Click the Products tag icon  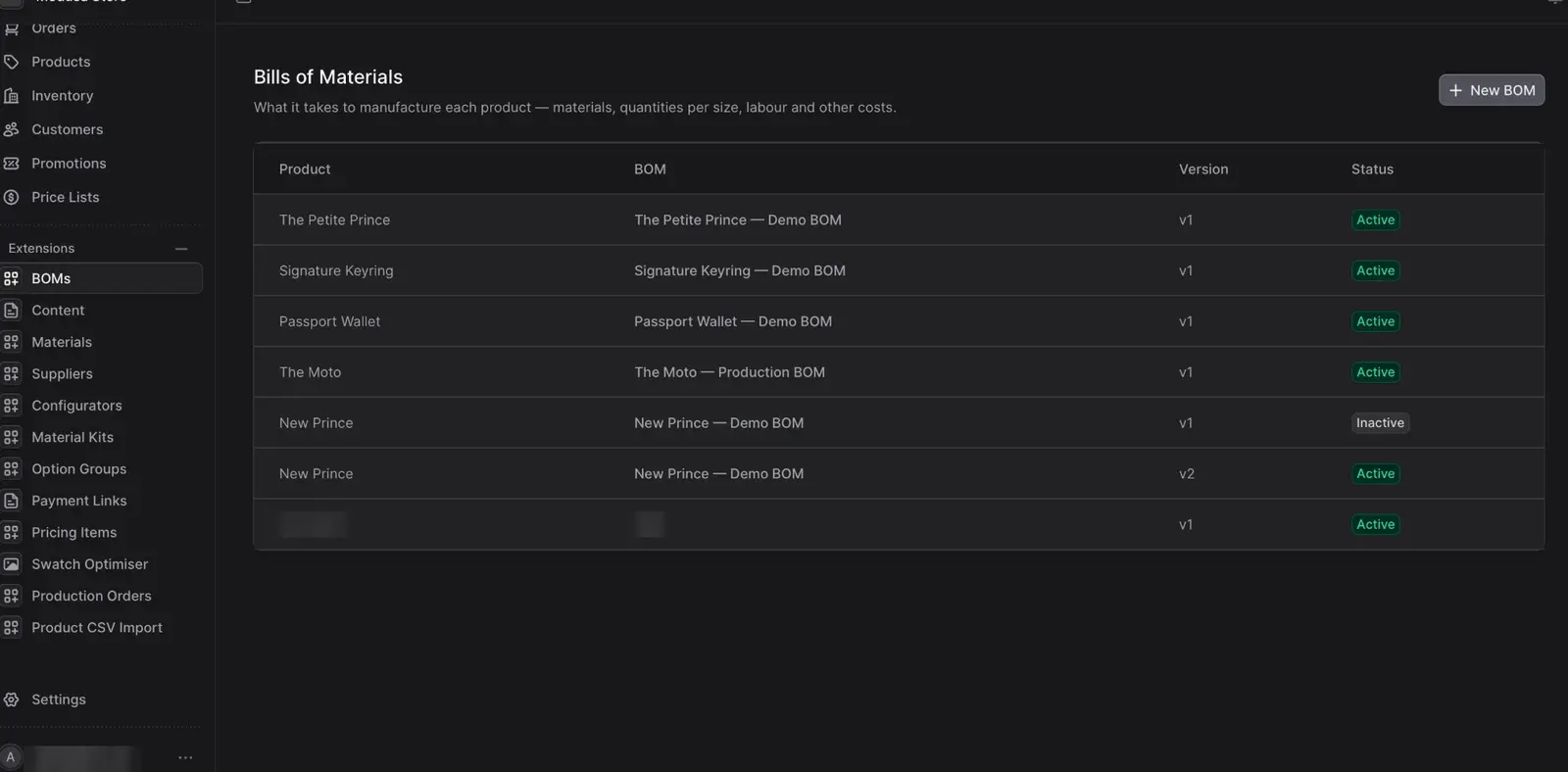(11, 62)
